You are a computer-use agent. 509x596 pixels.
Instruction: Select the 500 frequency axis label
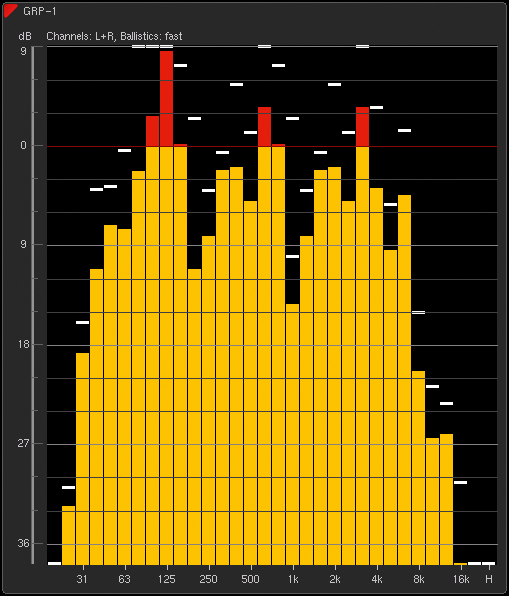(251, 579)
